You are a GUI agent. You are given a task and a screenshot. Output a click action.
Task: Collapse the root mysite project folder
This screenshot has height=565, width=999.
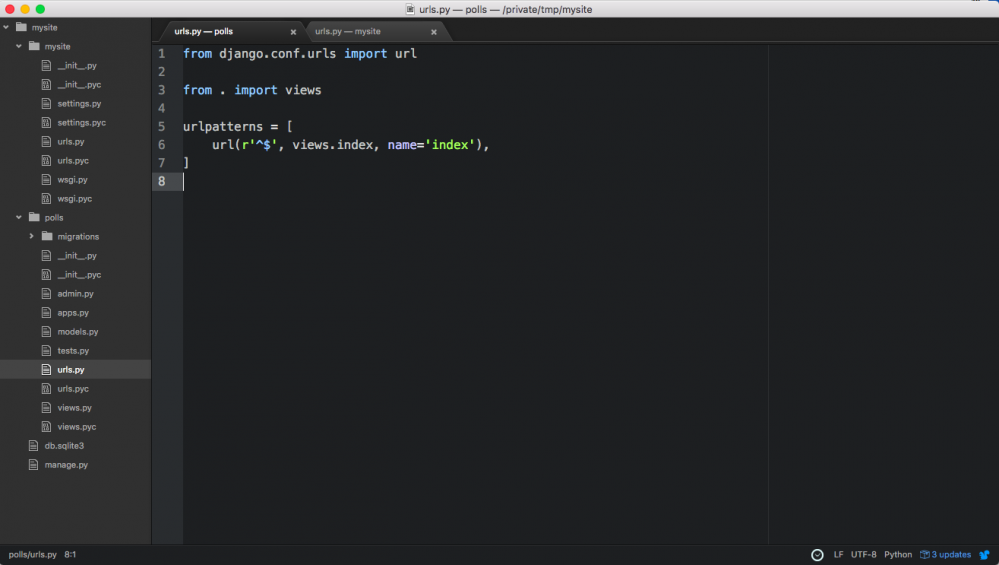pos(6,27)
